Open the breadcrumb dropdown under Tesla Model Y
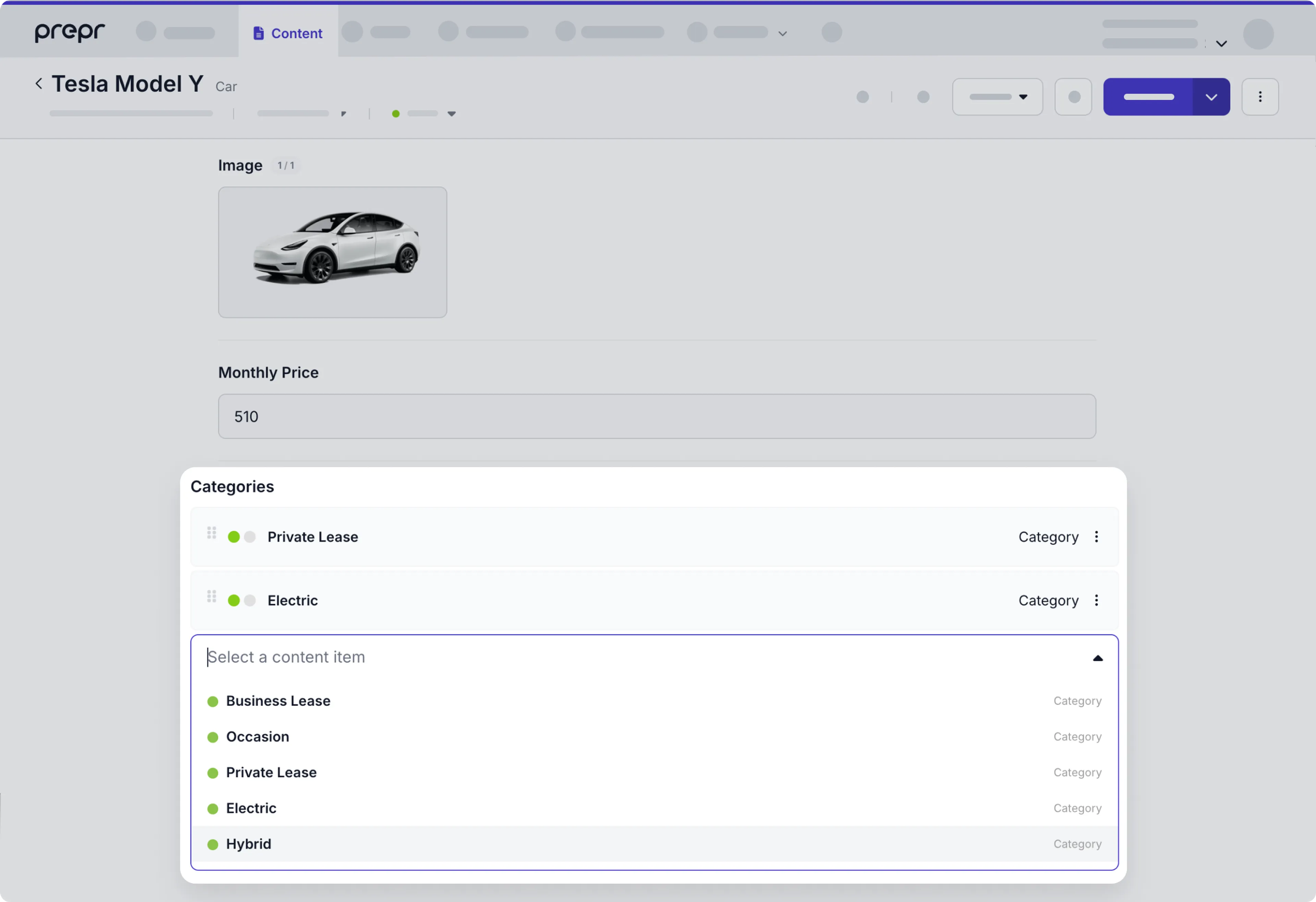 [x=451, y=113]
